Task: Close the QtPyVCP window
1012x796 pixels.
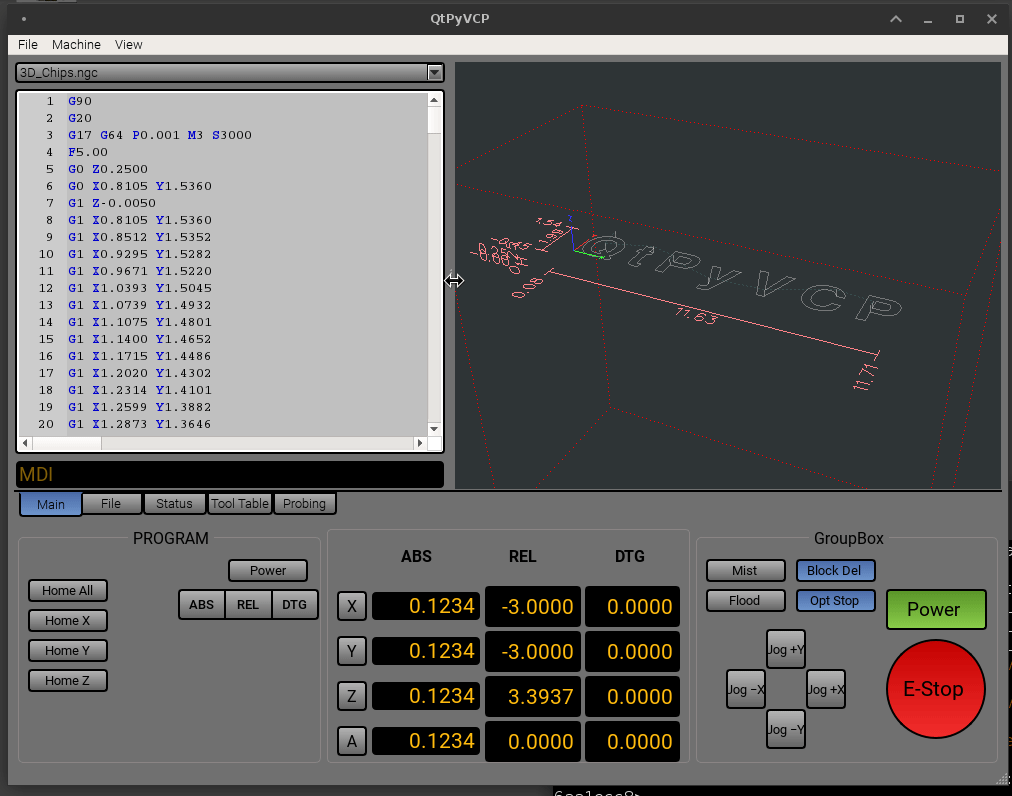Action: [992, 19]
